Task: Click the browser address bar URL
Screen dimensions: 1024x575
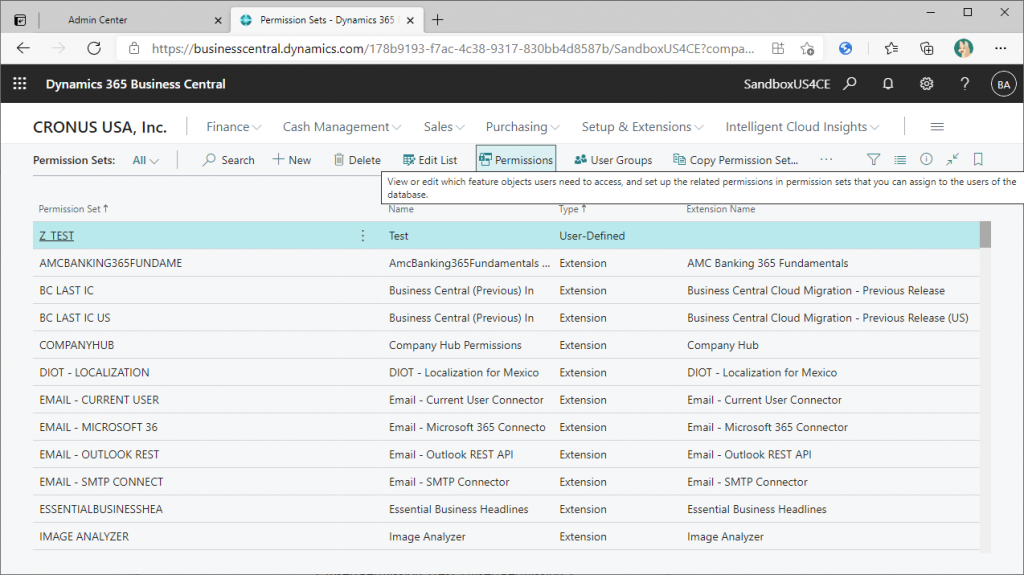Action: 453,48
